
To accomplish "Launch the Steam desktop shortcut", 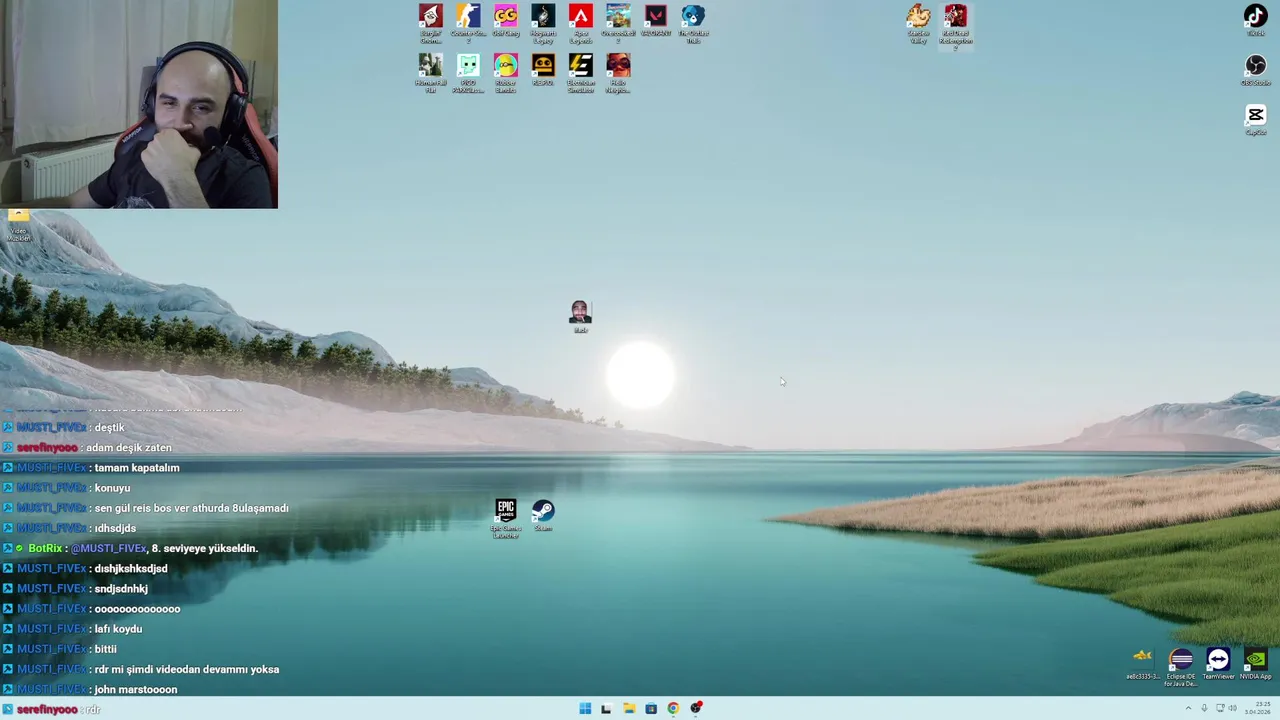I will [543, 517].
